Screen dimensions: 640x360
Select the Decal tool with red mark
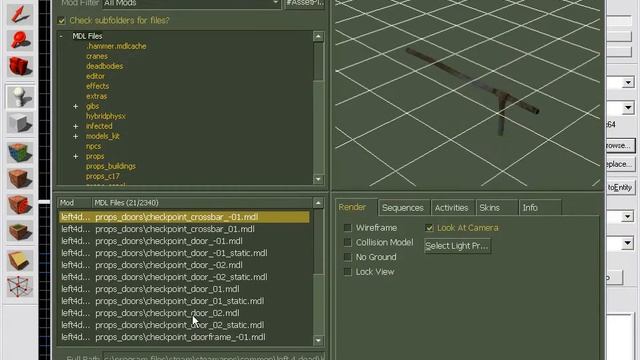19,205
